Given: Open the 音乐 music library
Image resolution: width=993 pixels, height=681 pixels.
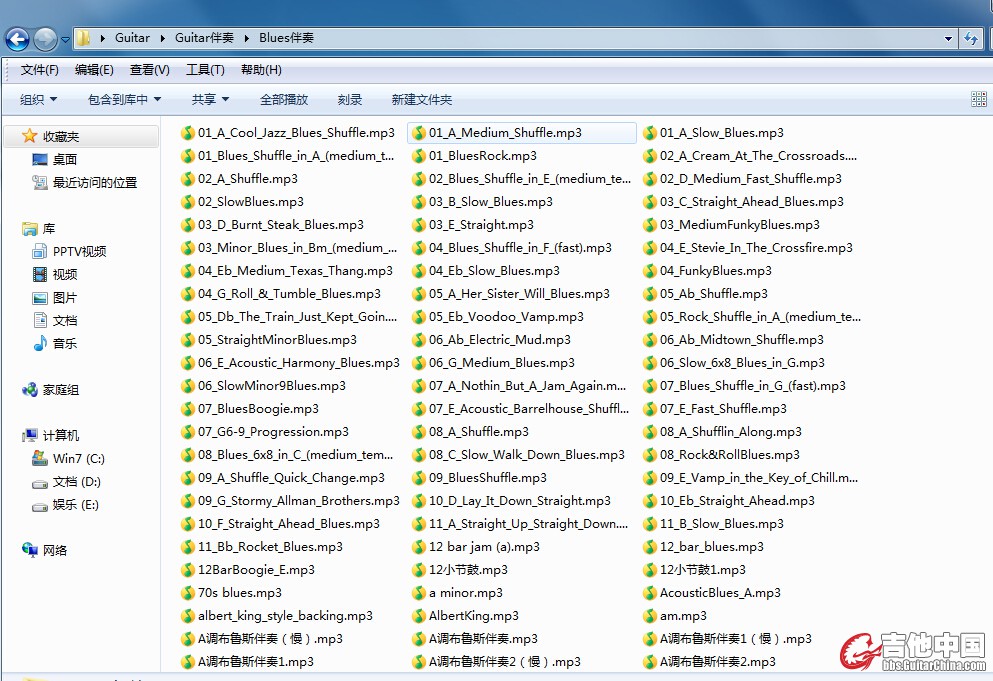Looking at the screenshot, I should [x=64, y=344].
